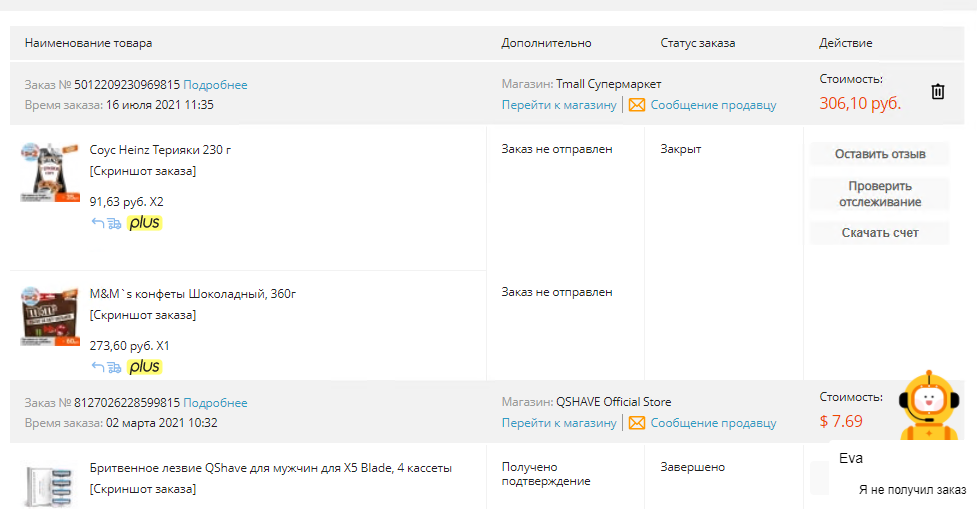This screenshot has width=977, height=509.
Task: Open Подробнее for order 8127026228599815
Action: point(215,403)
